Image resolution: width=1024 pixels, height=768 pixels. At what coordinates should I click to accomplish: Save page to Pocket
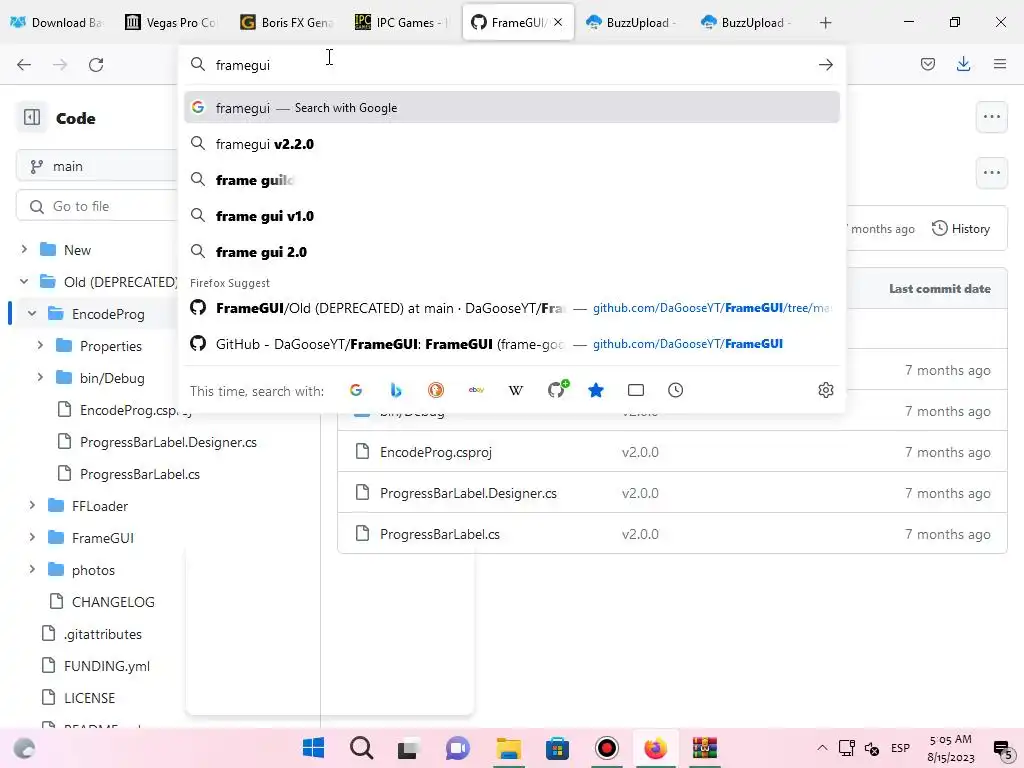click(x=927, y=64)
